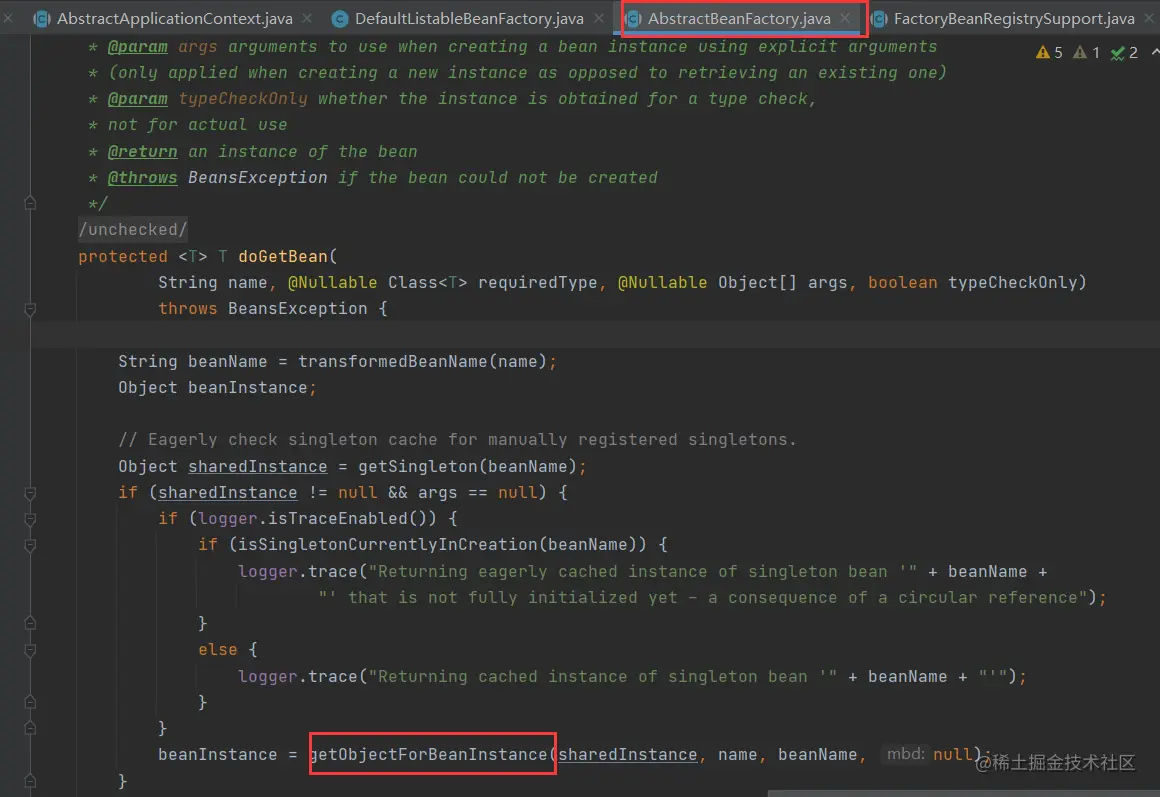
Task: Click class icon on DefaultListableBeanFactory.java tab
Action: [x=340, y=19]
